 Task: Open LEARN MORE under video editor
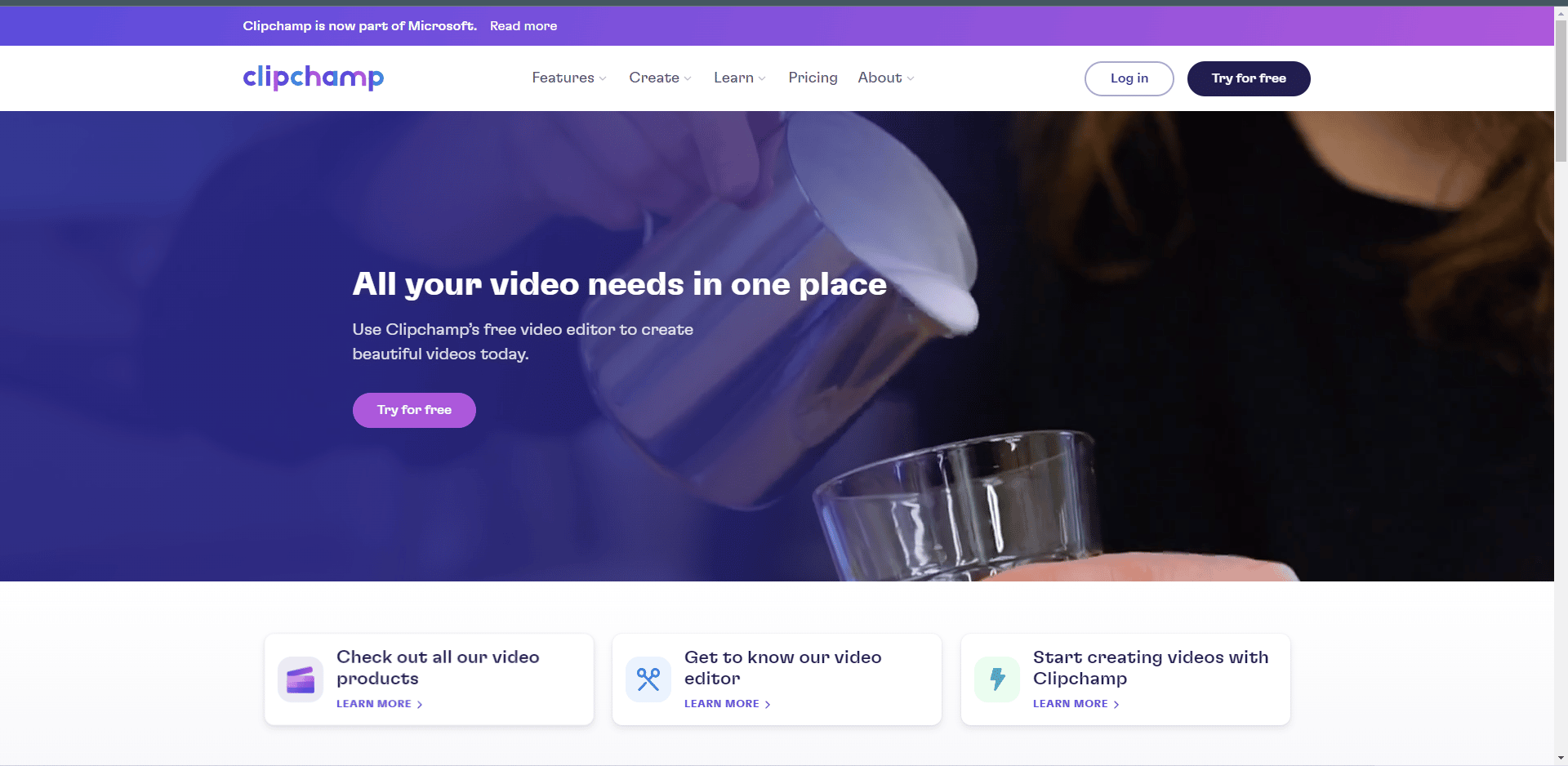point(728,704)
